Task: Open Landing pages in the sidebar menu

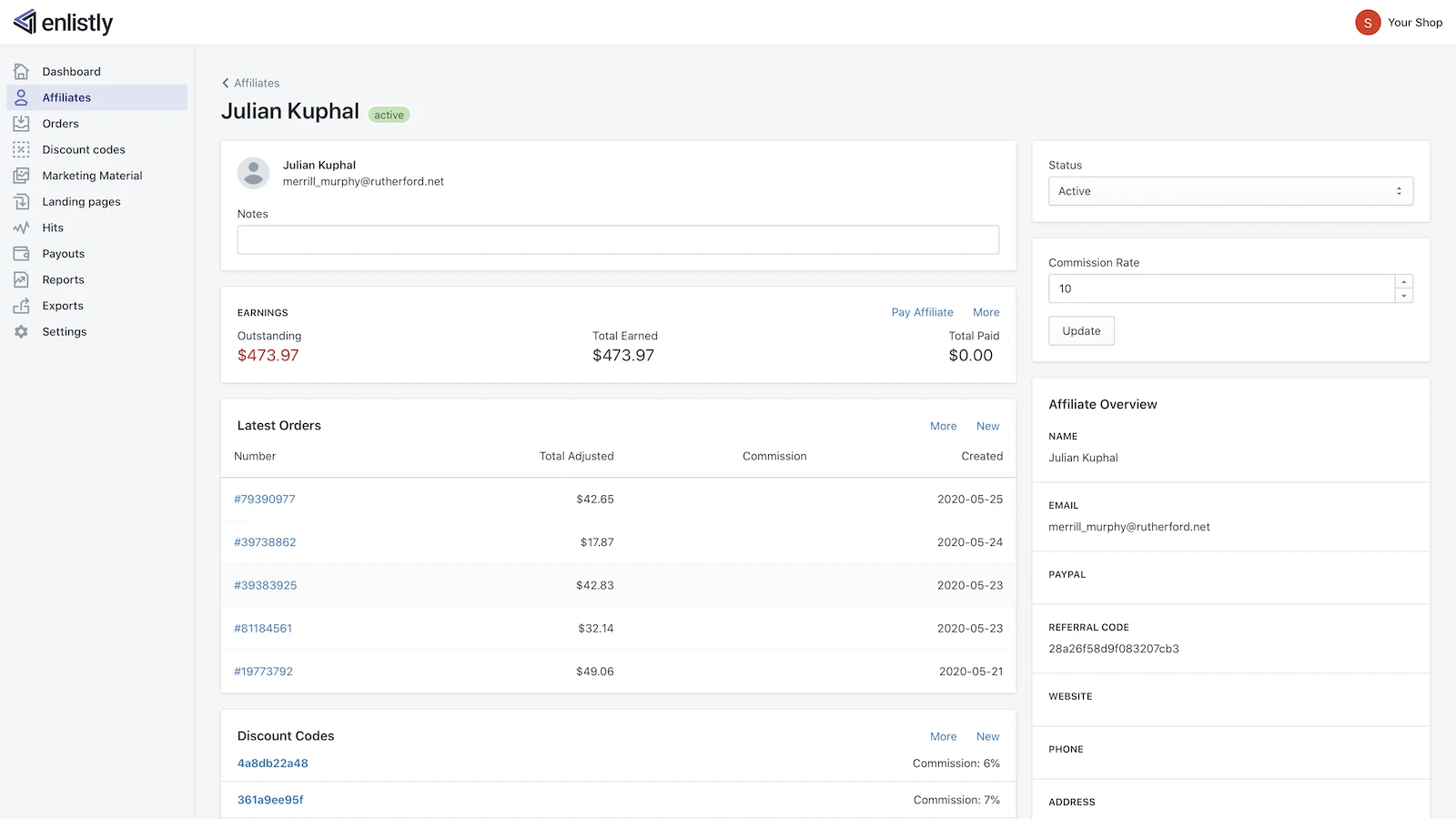Action: click(81, 202)
